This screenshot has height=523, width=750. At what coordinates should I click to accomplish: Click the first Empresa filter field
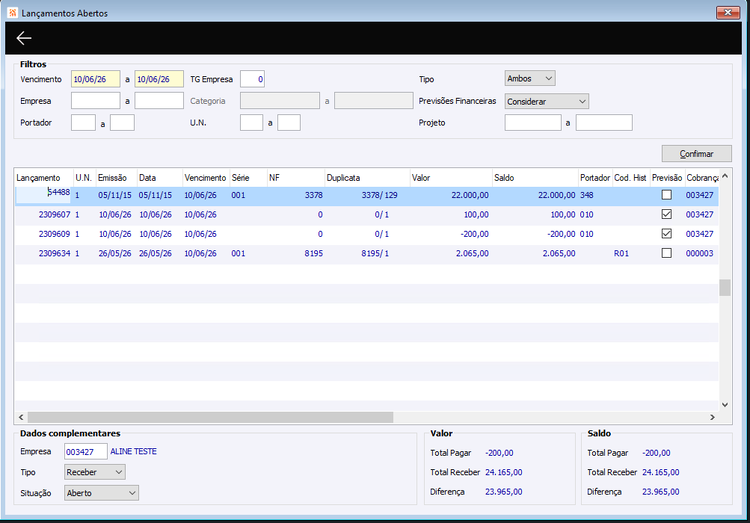(95, 100)
